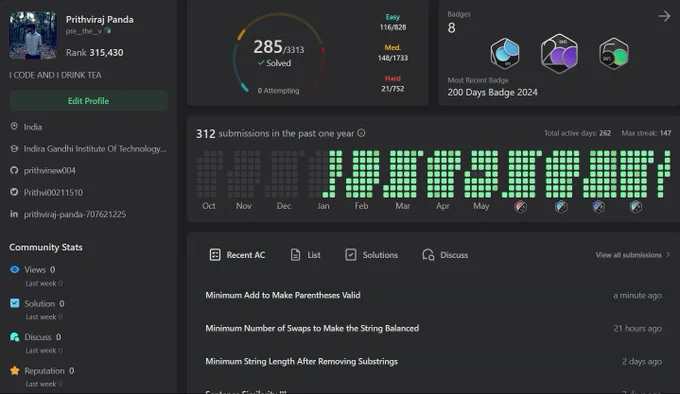Click the Easy 116/828 stat
Image resolution: width=680 pixels, height=394 pixels.
pyautogui.click(x=392, y=22)
